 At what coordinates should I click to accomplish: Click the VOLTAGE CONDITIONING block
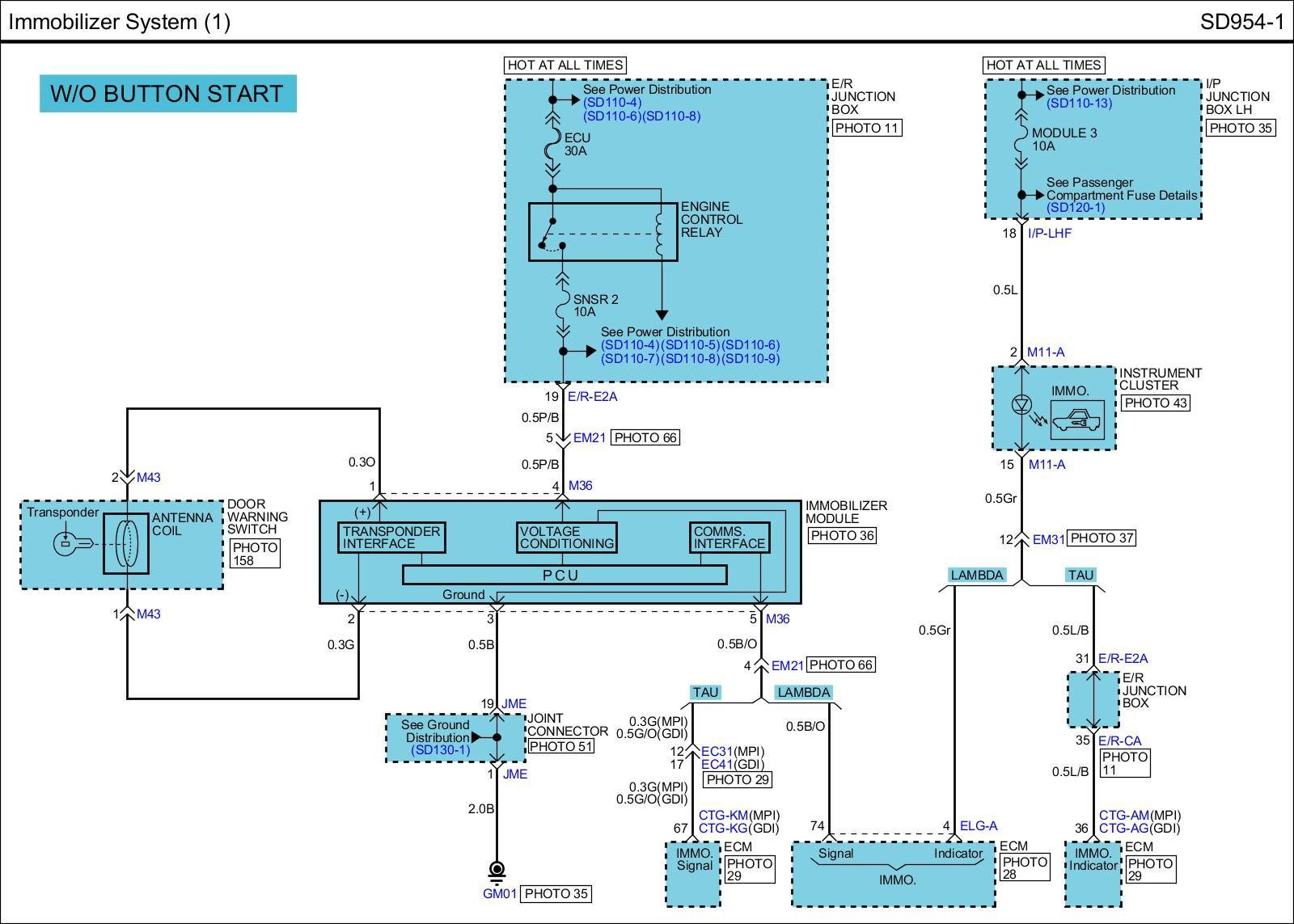(x=567, y=538)
